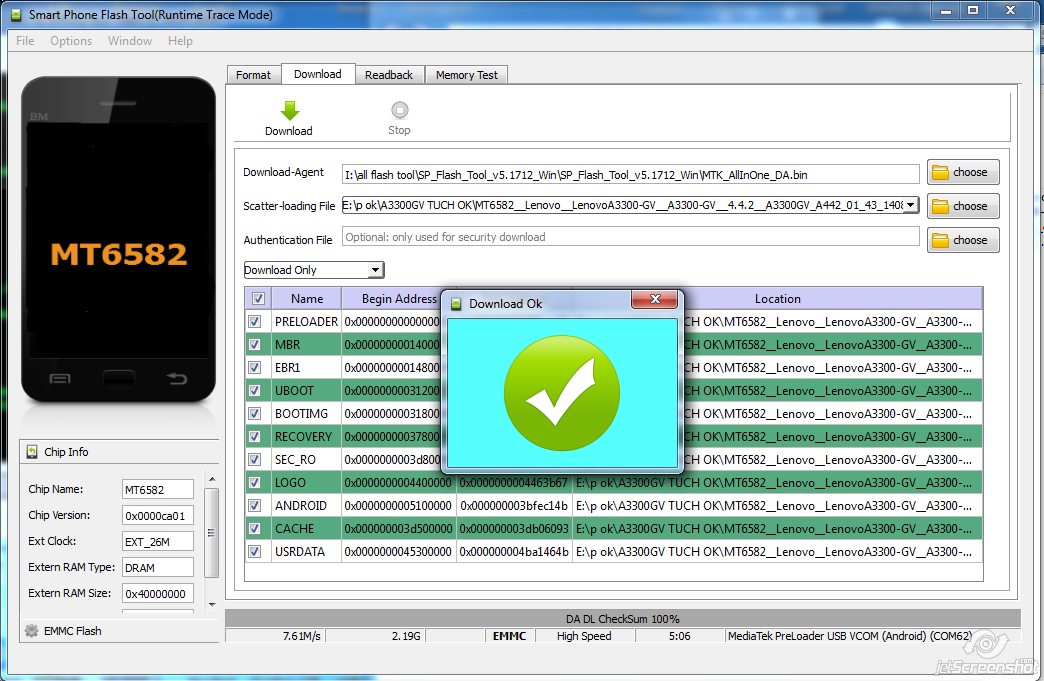
Task: Click the 7.61M/s speed status cell
Action: point(275,636)
